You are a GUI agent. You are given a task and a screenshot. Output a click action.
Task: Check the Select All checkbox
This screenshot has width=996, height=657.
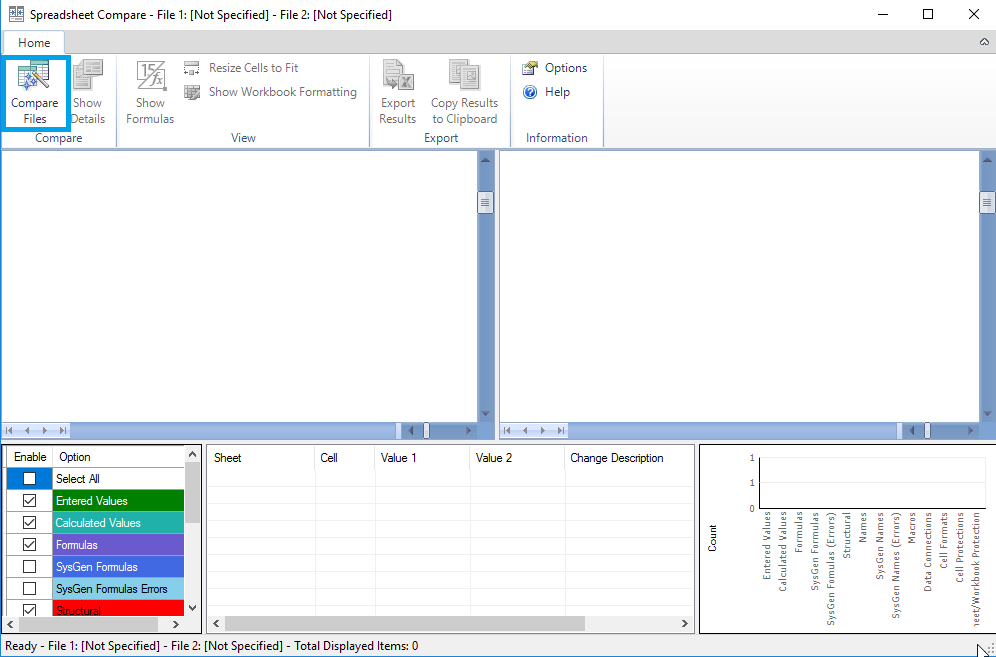click(29, 479)
